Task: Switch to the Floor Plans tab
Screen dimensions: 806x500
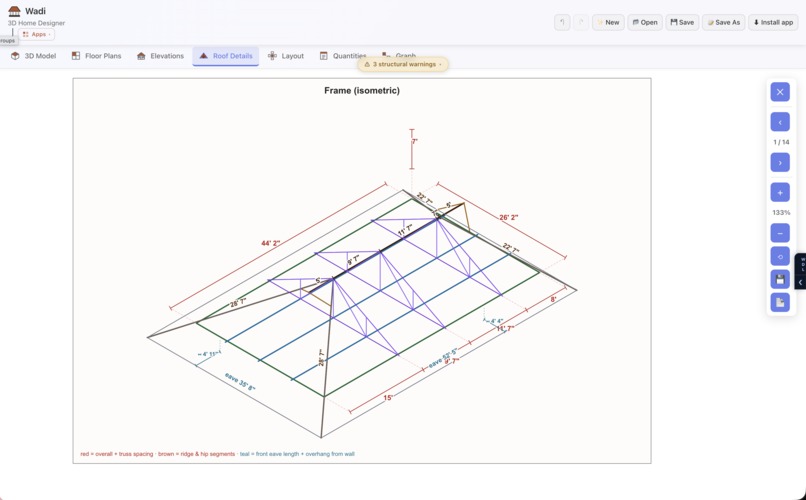Action: [x=97, y=56]
